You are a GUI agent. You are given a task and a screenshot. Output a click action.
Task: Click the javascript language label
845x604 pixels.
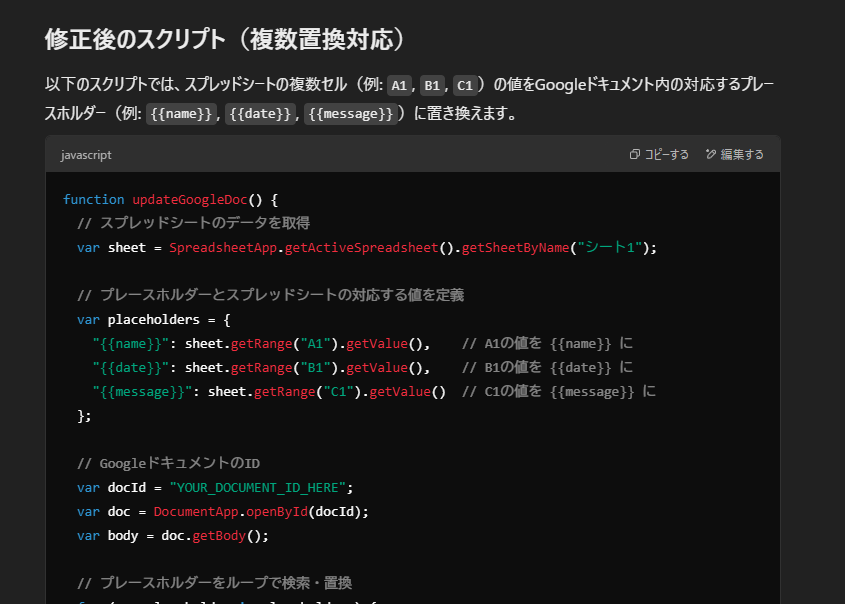click(x=86, y=155)
